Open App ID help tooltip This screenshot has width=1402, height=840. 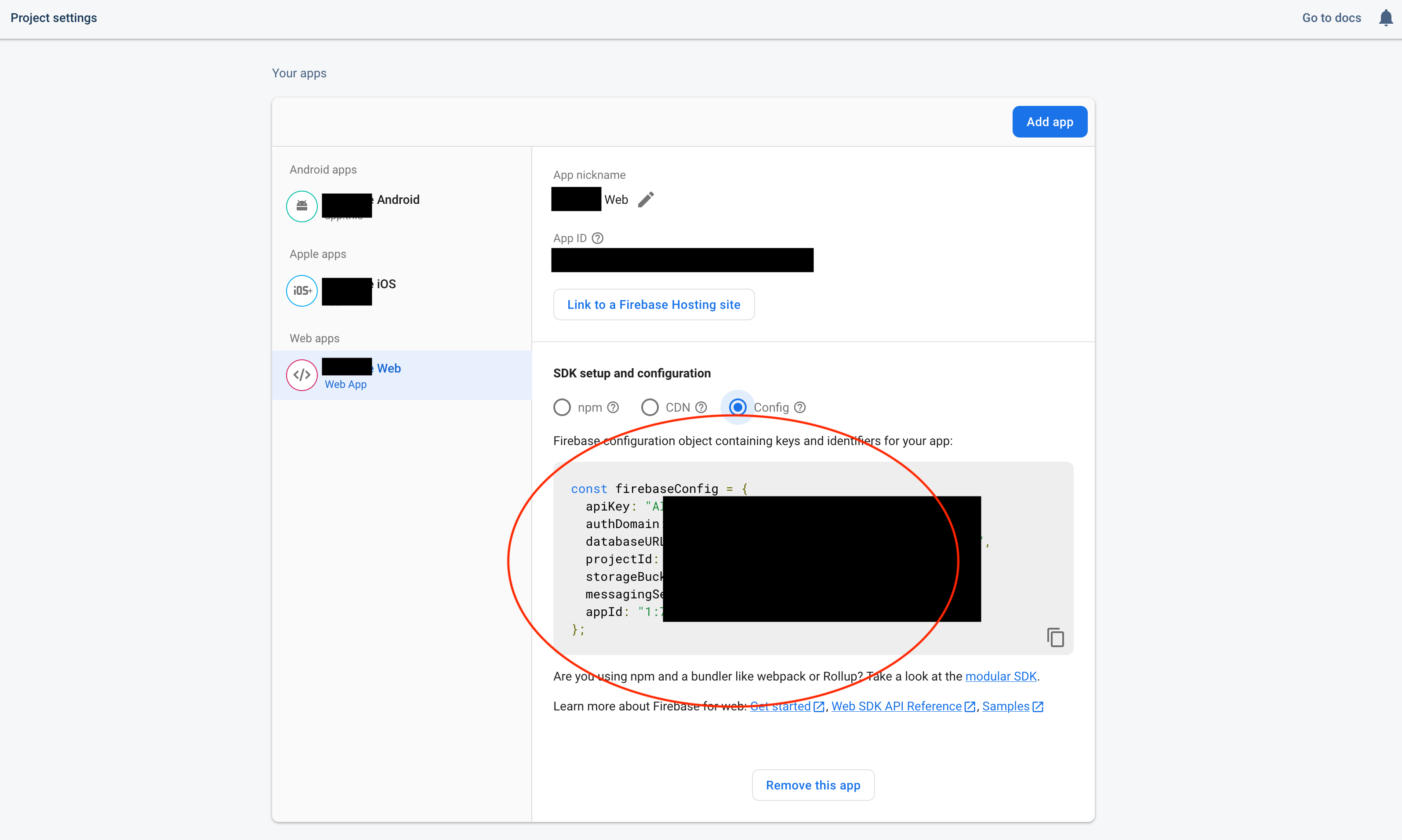coord(597,238)
